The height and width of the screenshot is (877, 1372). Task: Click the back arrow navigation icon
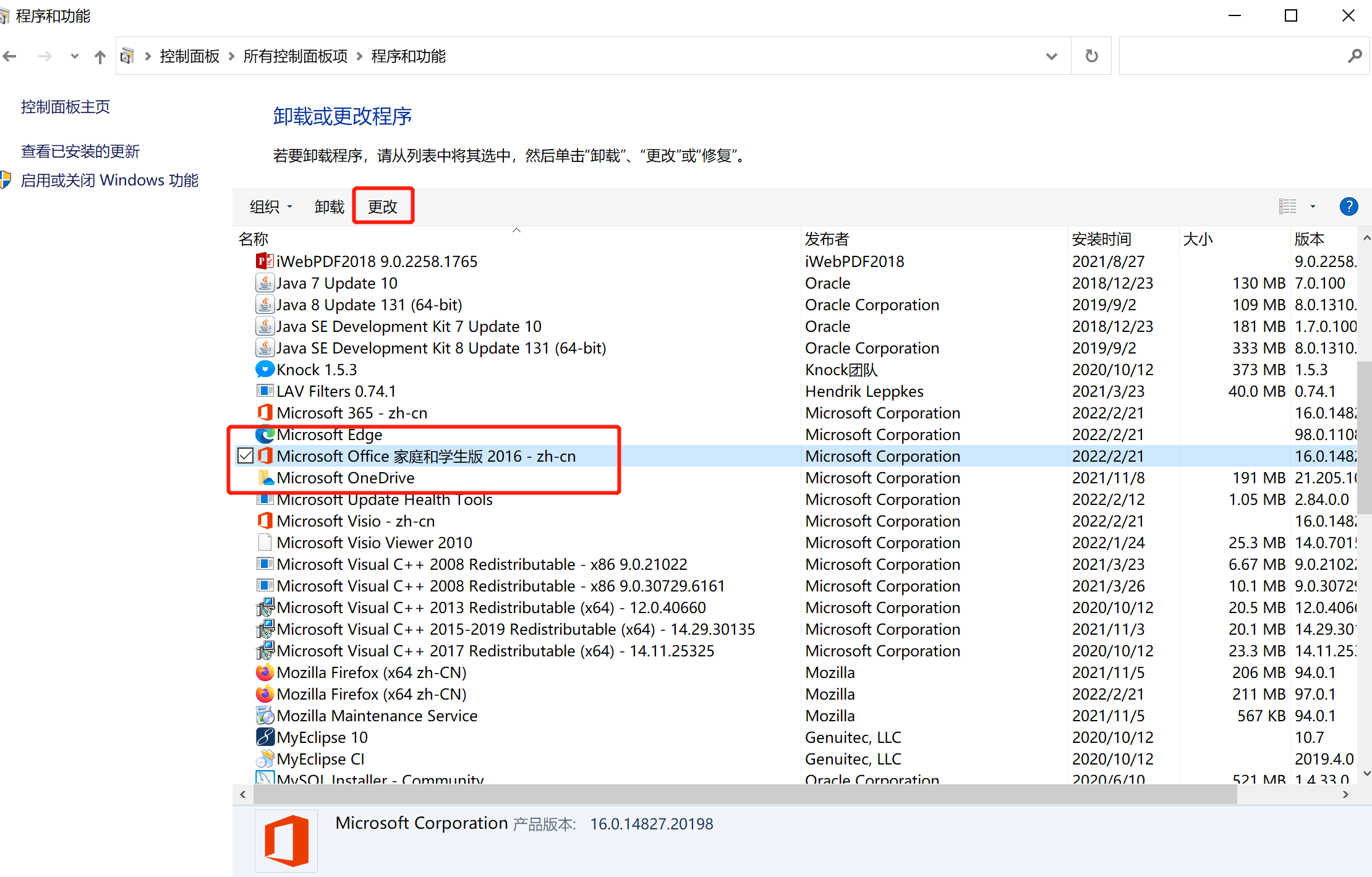[x=10, y=57]
